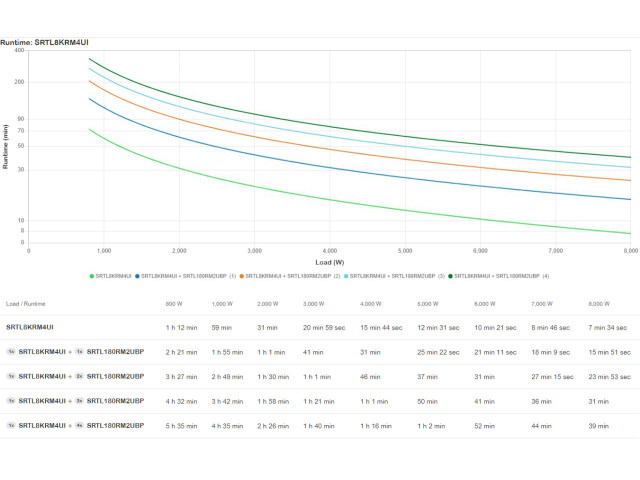The image size is (640, 480).
Task: Click the '1 h 12 min' runtime cell
Action: 181,328
